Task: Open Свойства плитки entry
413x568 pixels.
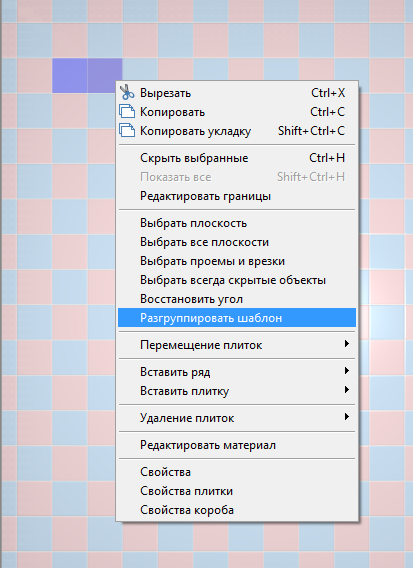Action: (x=237, y=491)
